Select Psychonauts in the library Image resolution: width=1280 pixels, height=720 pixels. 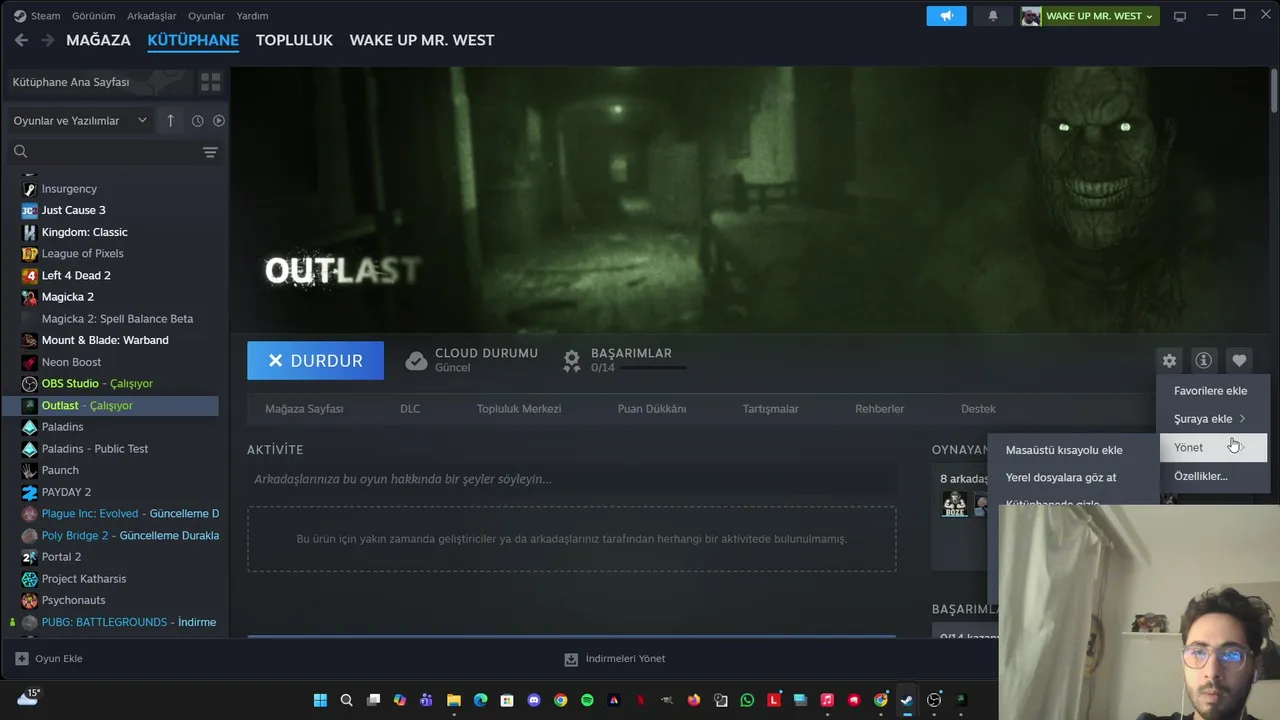click(x=73, y=600)
